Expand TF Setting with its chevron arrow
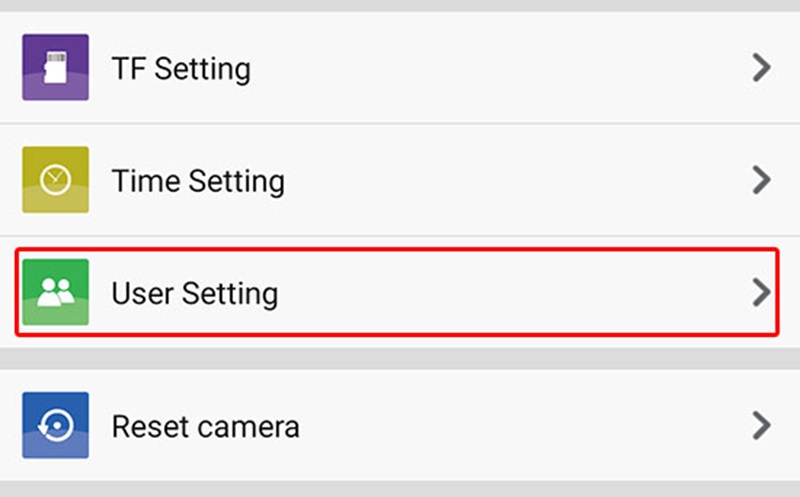This screenshot has height=497, width=800. 761,68
